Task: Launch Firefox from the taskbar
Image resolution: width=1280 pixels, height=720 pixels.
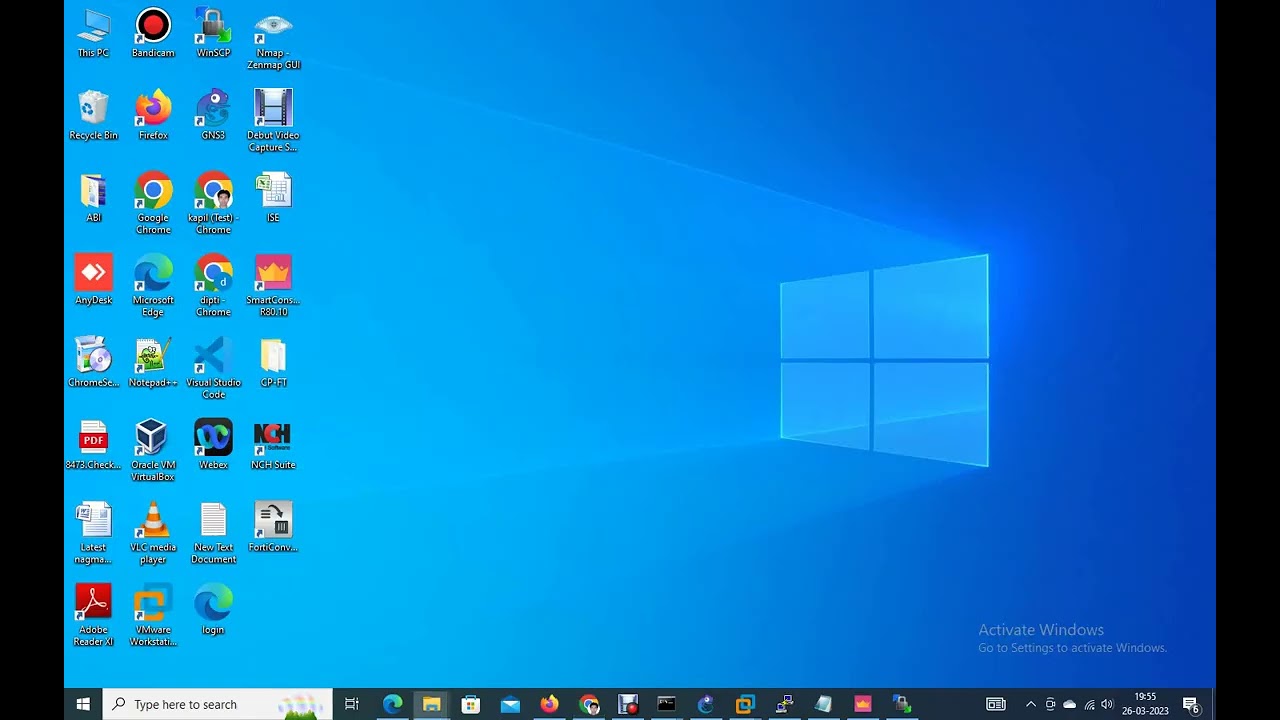Action: (549, 704)
